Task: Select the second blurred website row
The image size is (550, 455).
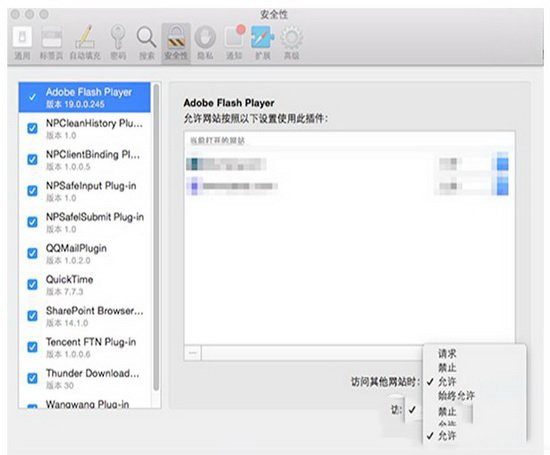Action: pyautogui.click(x=347, y=186)
